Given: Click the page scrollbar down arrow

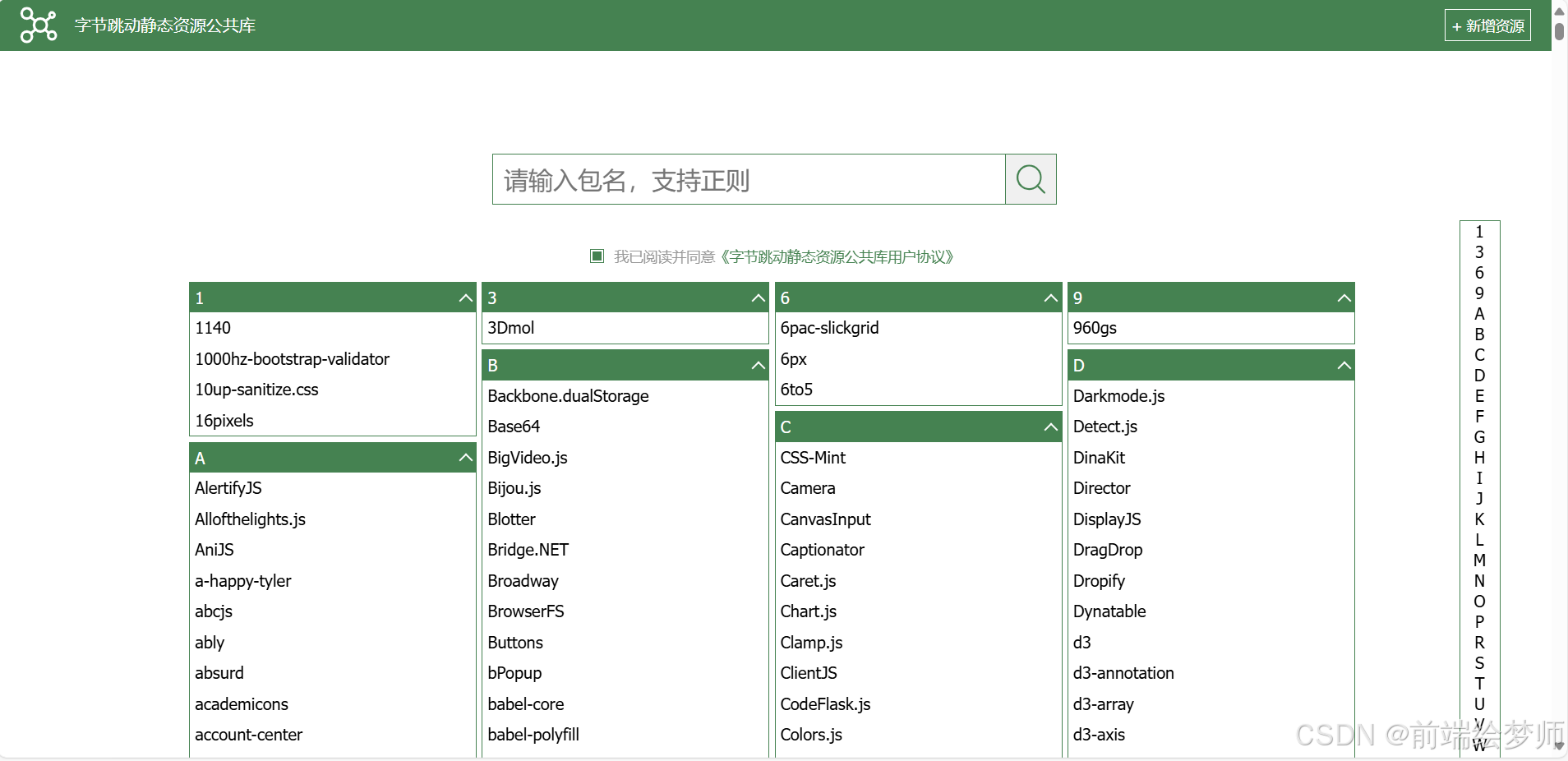Looking at the screenshot, I should pos(1559,746).
